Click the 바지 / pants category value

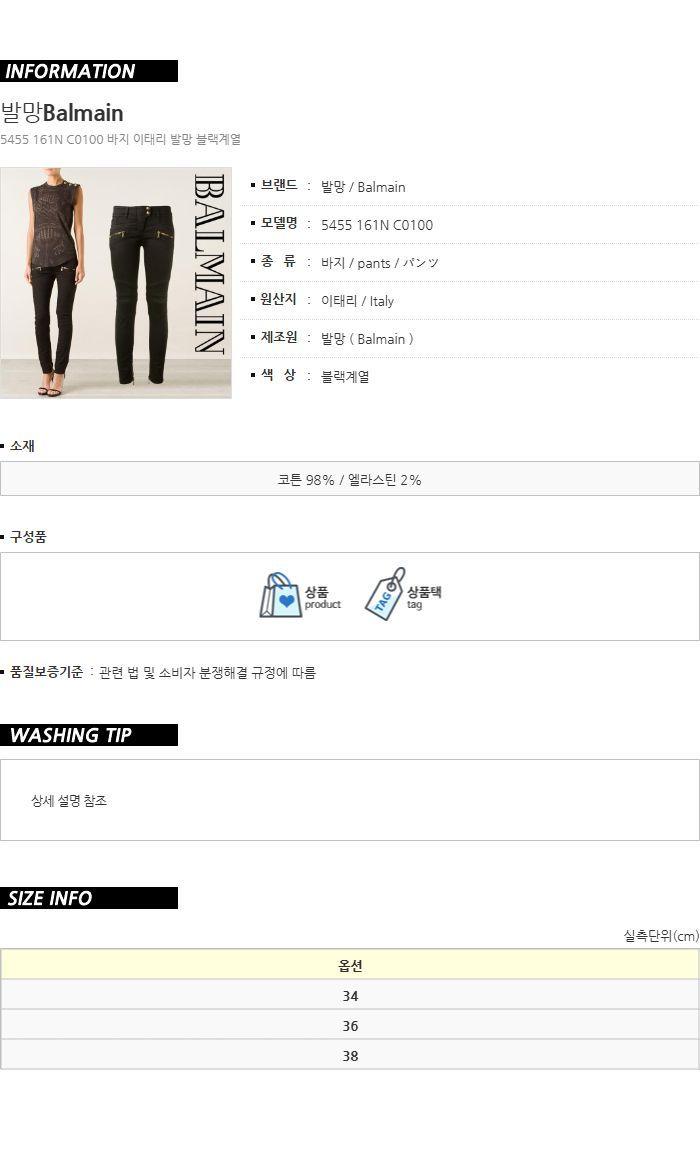(x=379, y=263)
